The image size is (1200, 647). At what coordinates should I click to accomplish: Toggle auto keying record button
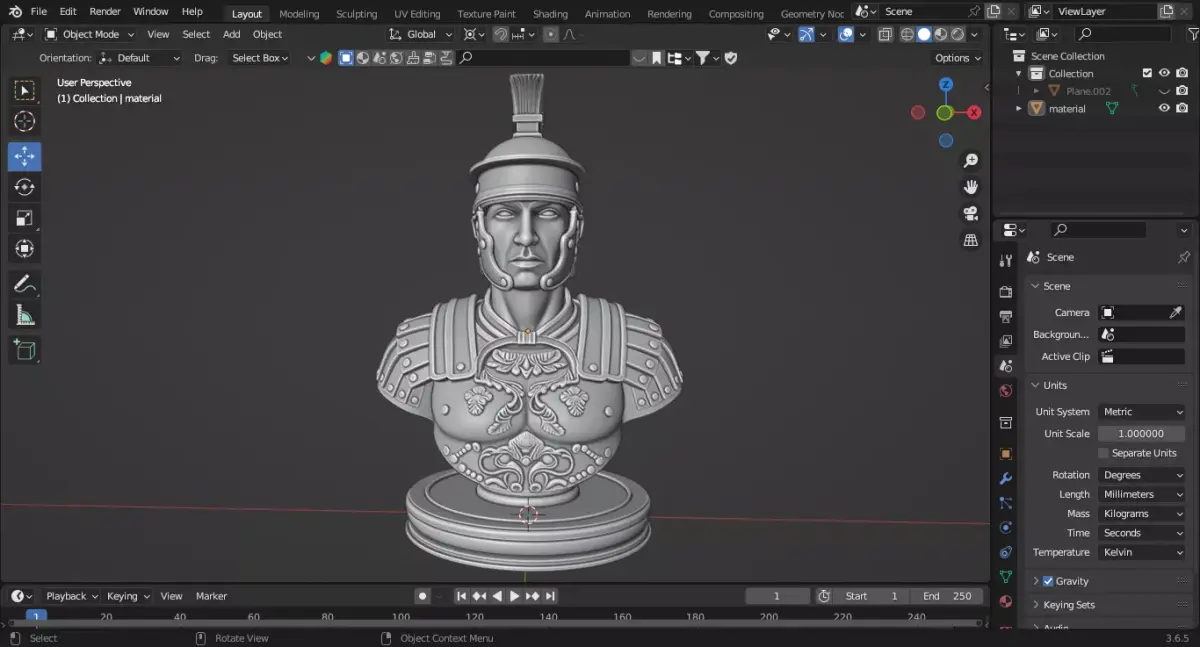pos(422,596)
